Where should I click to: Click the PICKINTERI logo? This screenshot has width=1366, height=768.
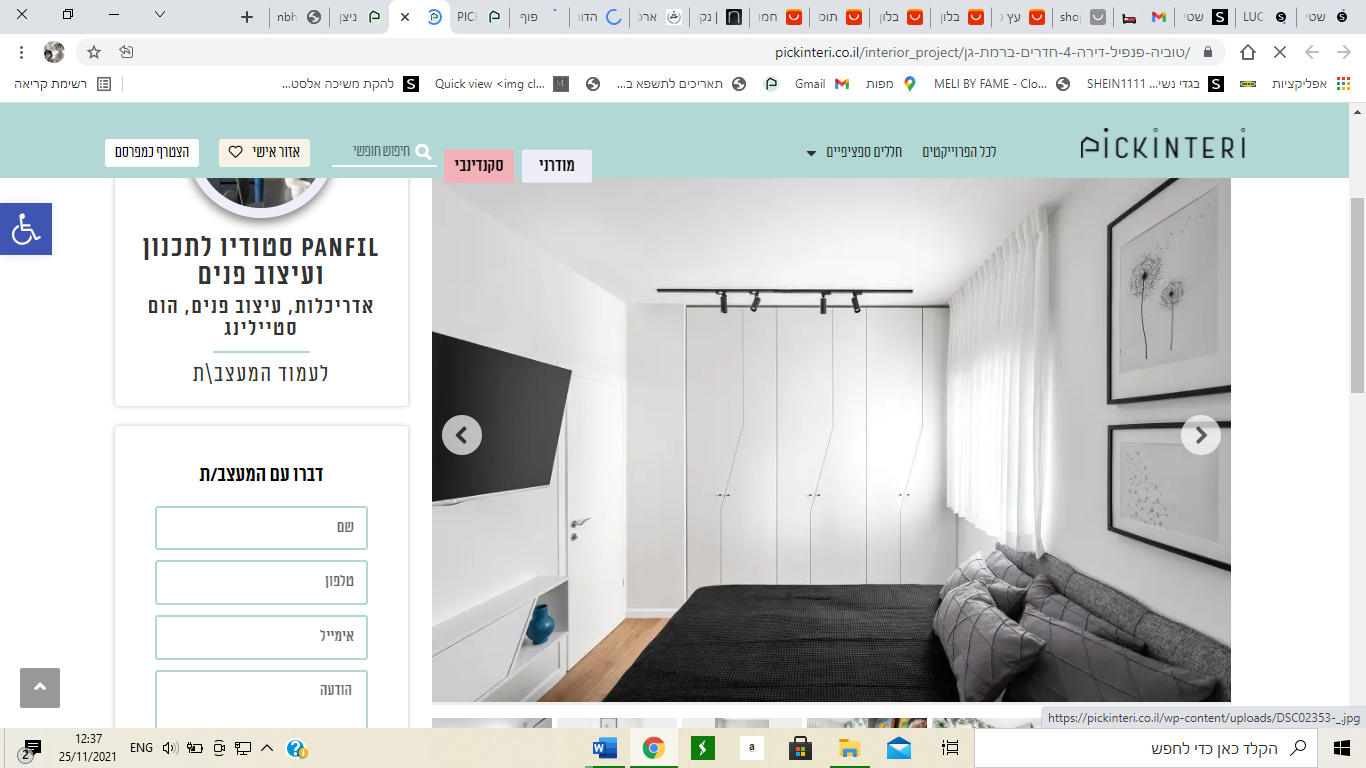pos(1163,146)
